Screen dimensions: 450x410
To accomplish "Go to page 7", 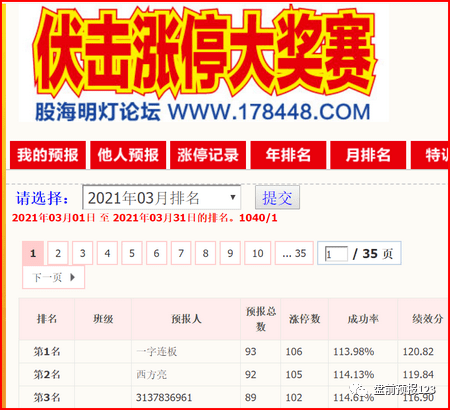I will [181, 253].
